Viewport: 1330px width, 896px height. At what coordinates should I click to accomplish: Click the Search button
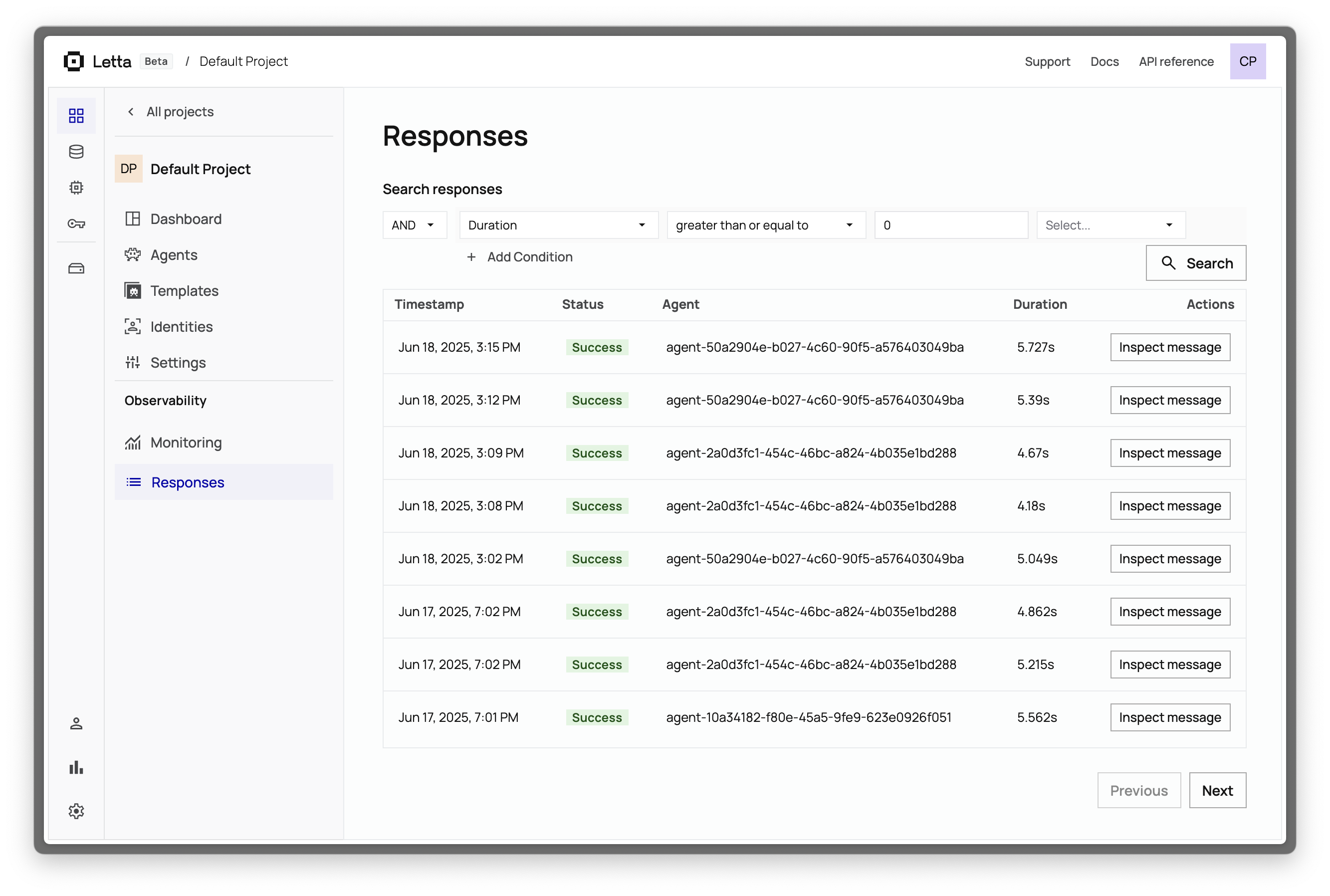1196,263
